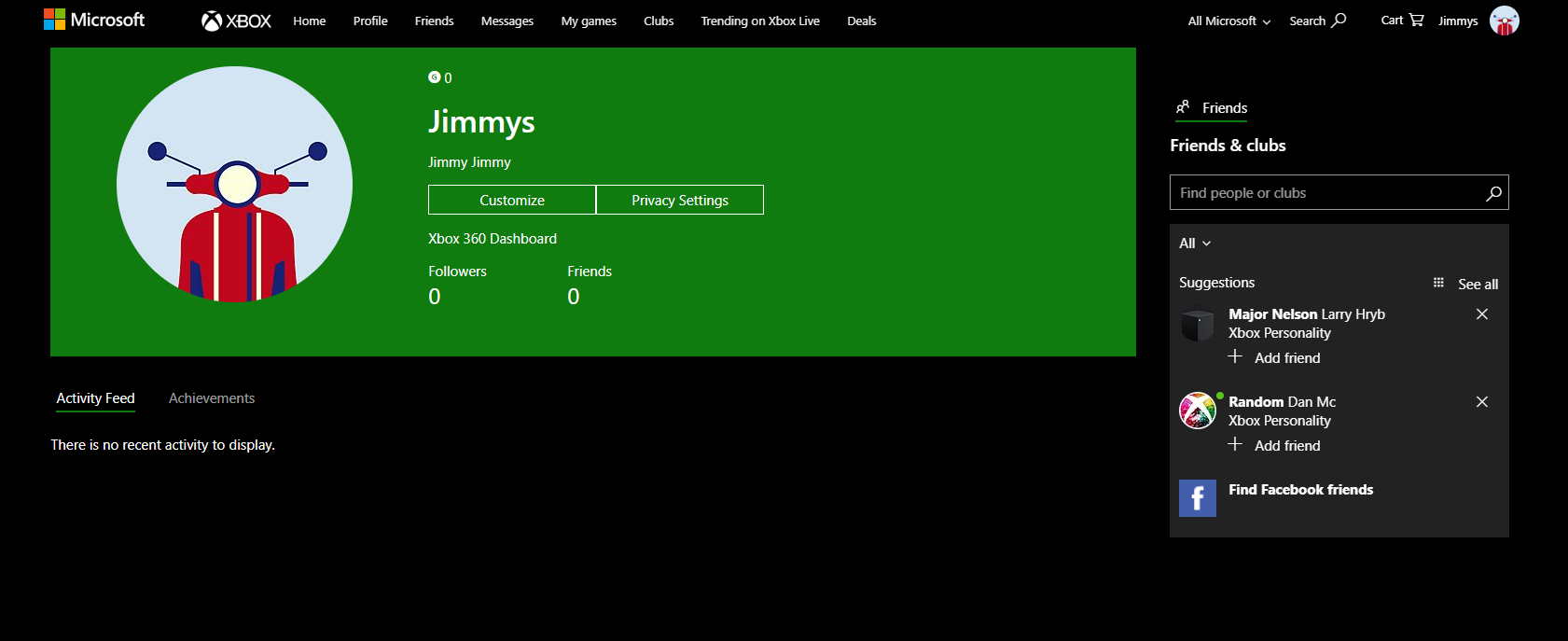The height and width of the screenshot is (641, 1568).
Task: Open the shopping Cart icon
Action: (x=1416, y=20)
